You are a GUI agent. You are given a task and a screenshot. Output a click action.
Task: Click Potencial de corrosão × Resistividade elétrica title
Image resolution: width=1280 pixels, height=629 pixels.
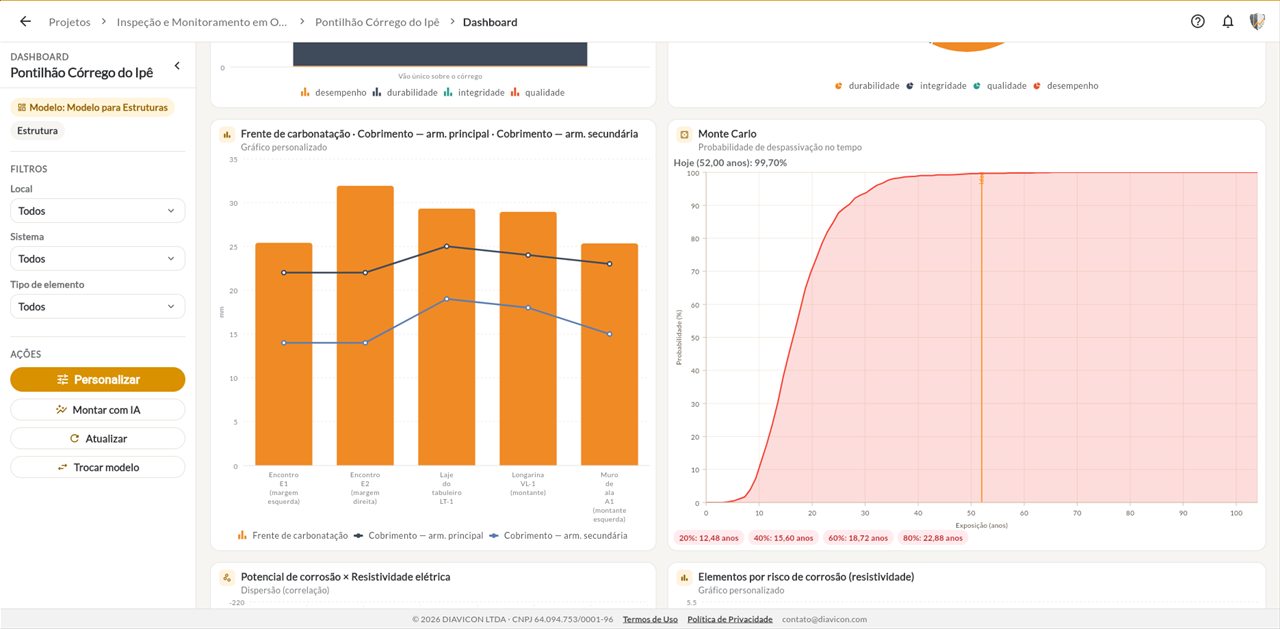[345, 577]
